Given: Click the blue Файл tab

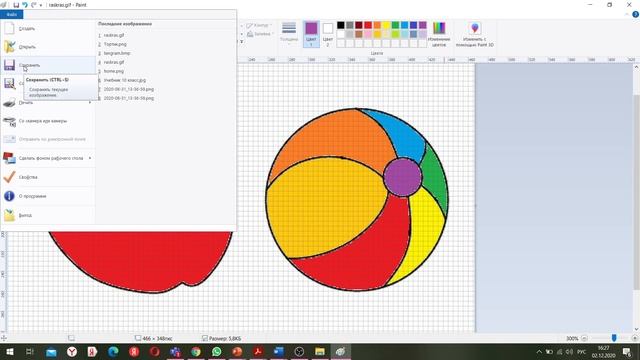Looking at the screenshot, I should point(12,15).
